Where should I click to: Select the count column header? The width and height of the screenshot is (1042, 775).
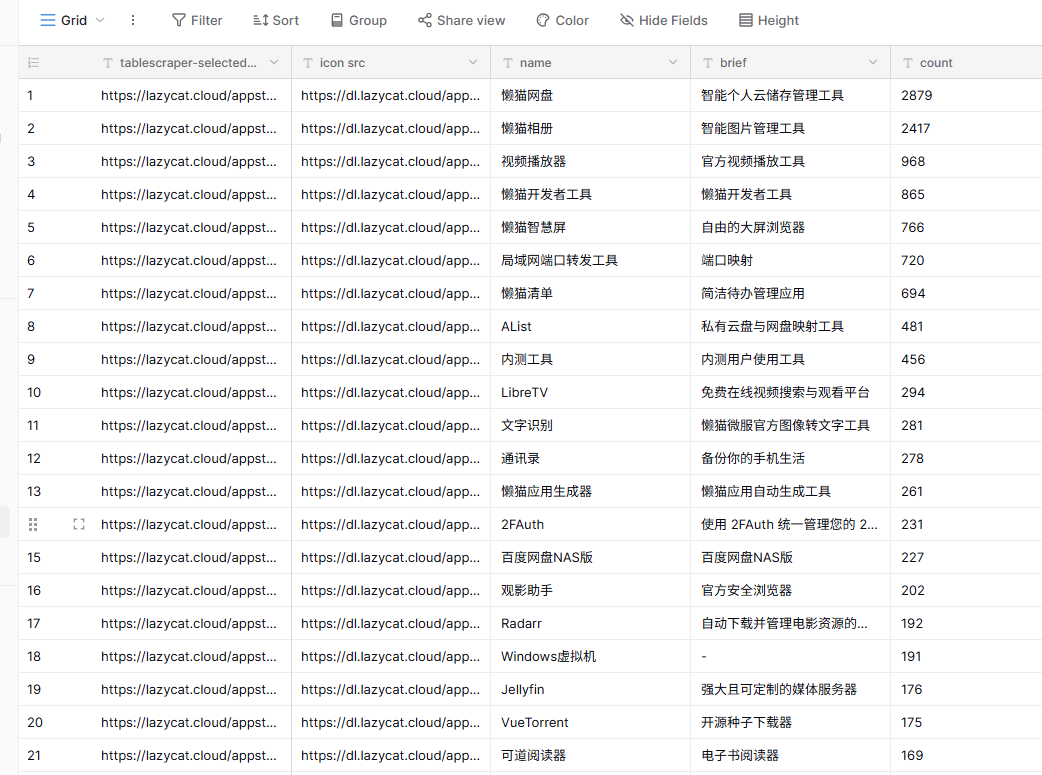tap(966, 62)
